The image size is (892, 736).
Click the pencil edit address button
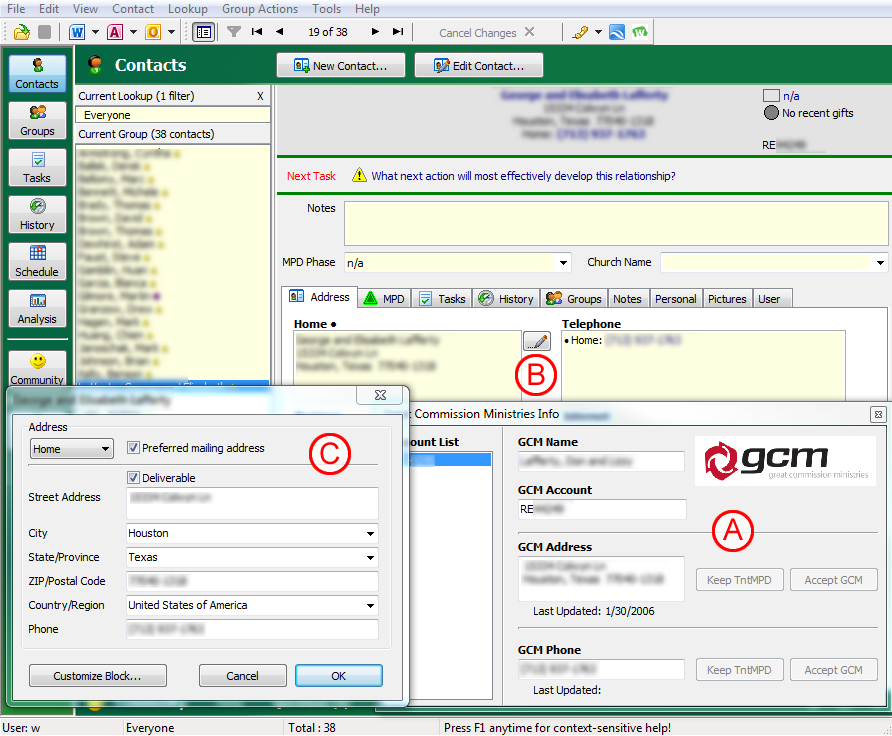pos(536,341)
